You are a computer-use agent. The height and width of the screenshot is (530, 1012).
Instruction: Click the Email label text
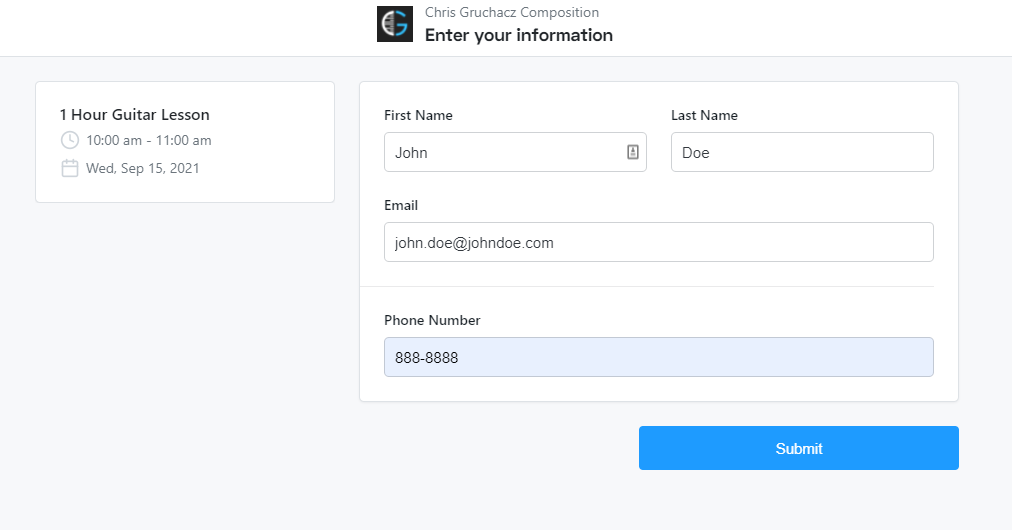coord(401,205)
